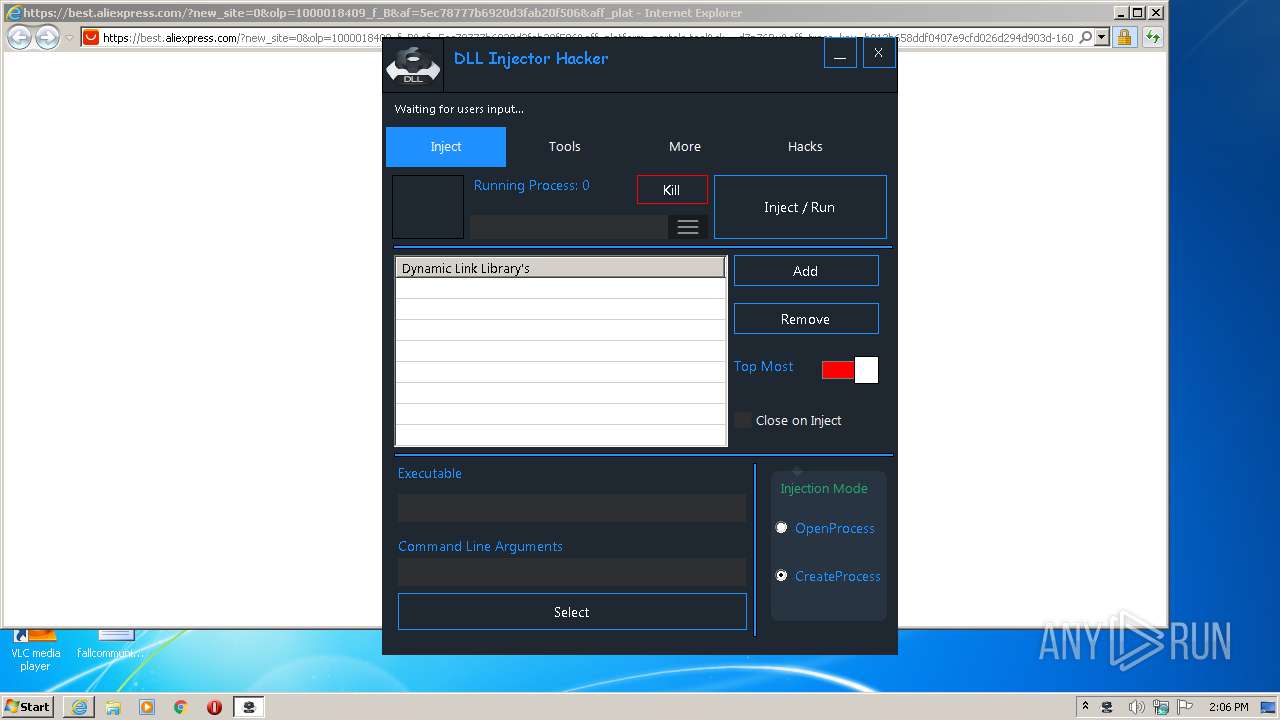Image resolution: width=1280 pixels, height=720 pixels.
Task: Launch Google Chrome from the taskbar
Action: click(181, 707)
